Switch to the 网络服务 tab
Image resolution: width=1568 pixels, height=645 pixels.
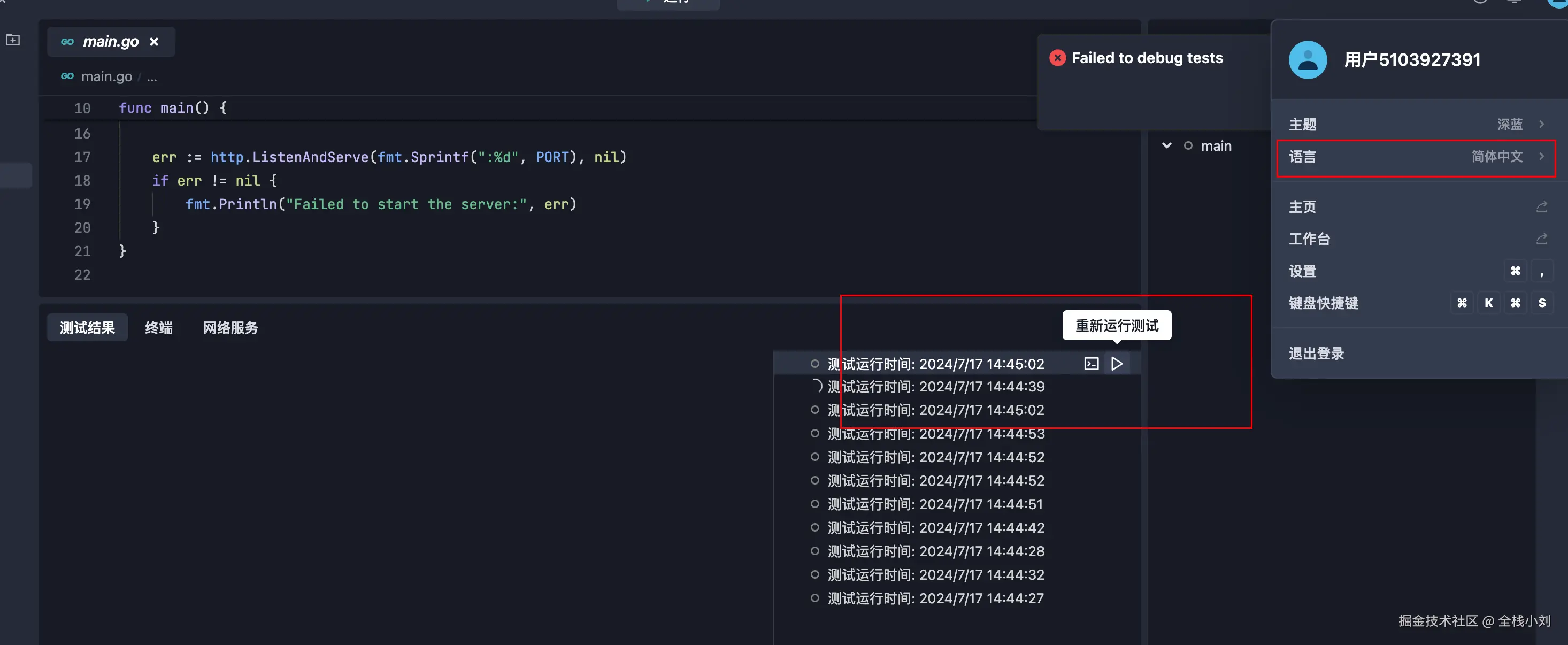coord(230,327)
